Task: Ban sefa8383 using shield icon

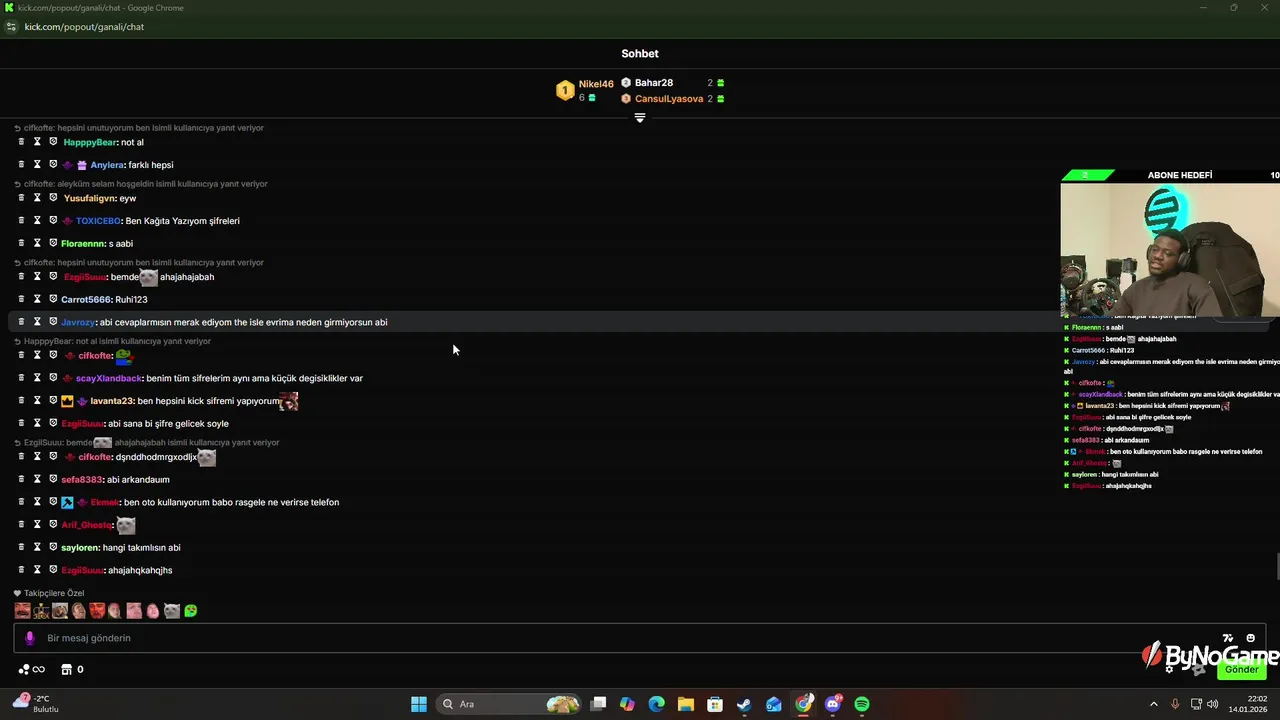Action: pos(53,479)
